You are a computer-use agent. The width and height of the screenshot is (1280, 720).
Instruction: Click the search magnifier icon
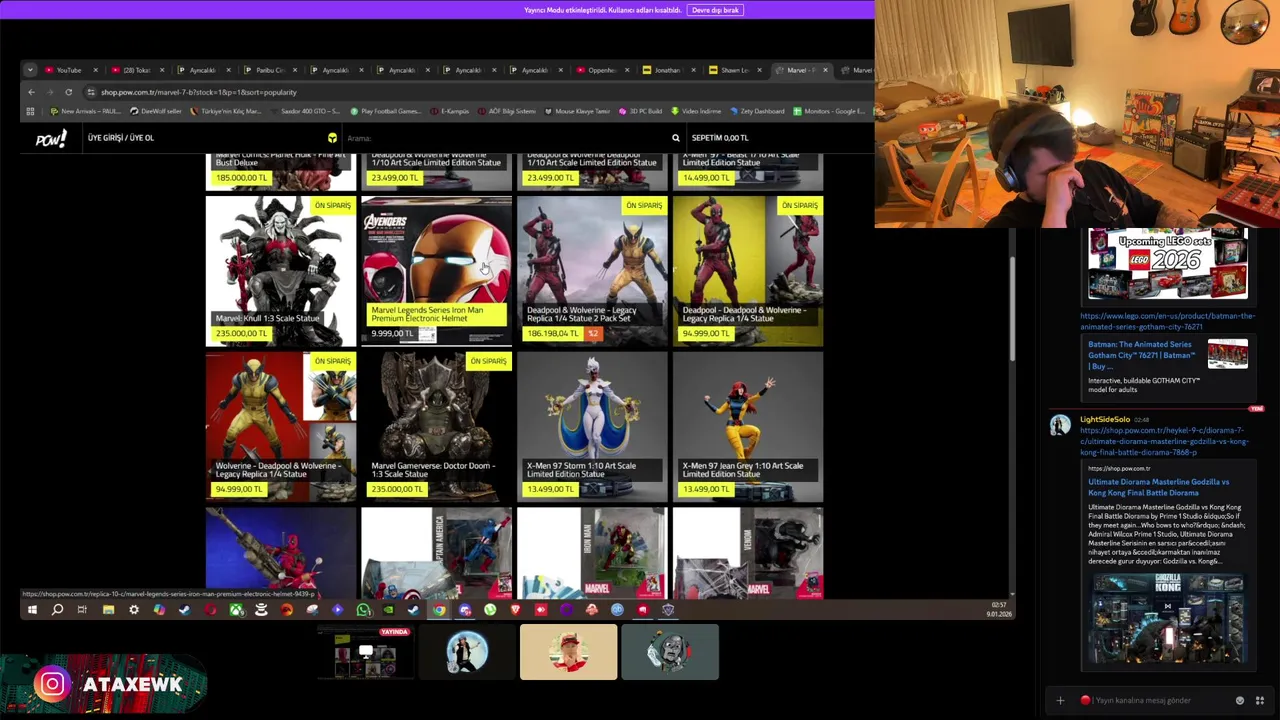coord(675,138)
